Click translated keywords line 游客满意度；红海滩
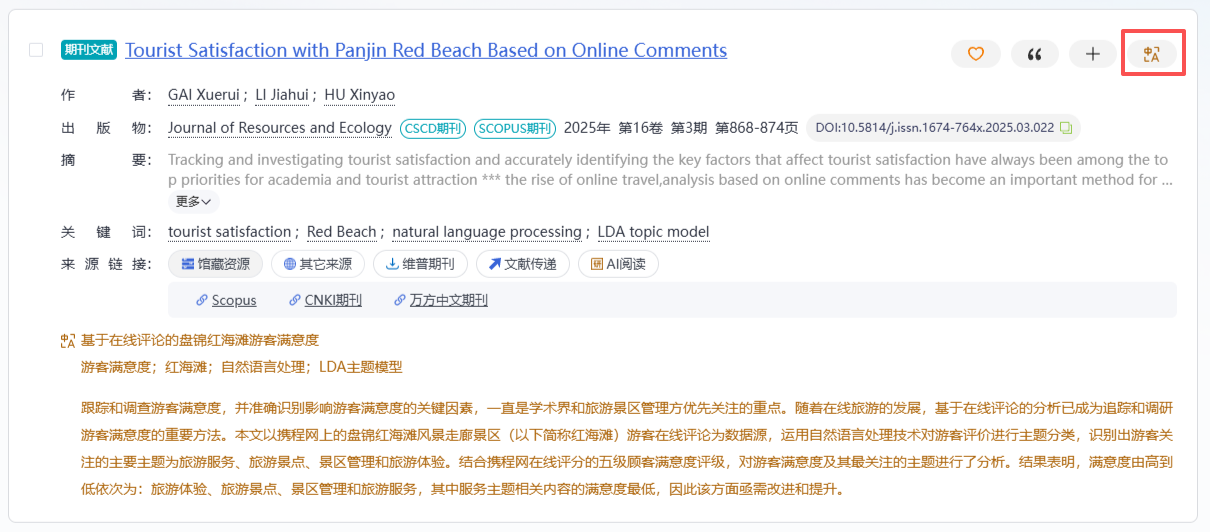1210x532 pixels. 241,367
